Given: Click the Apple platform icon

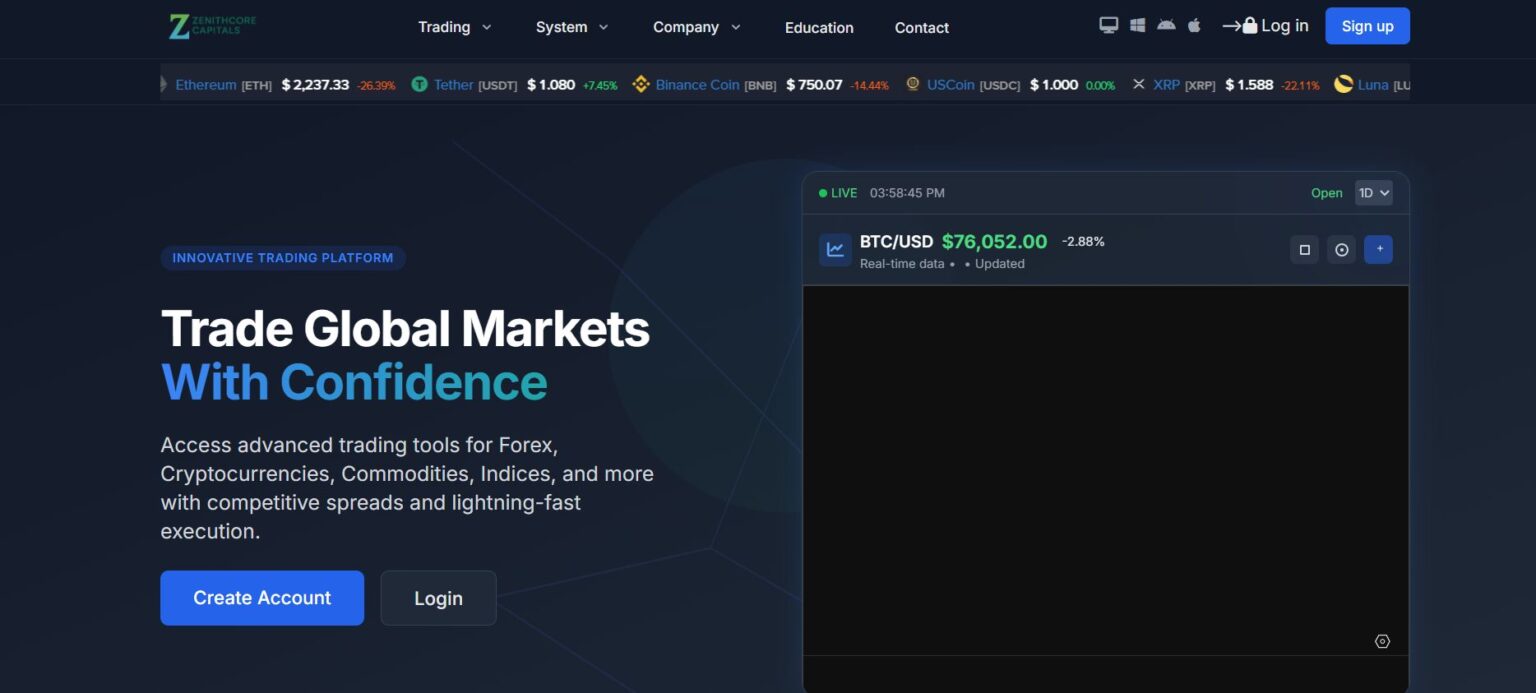Looking at the screenshot, I should coord(1194,26).
